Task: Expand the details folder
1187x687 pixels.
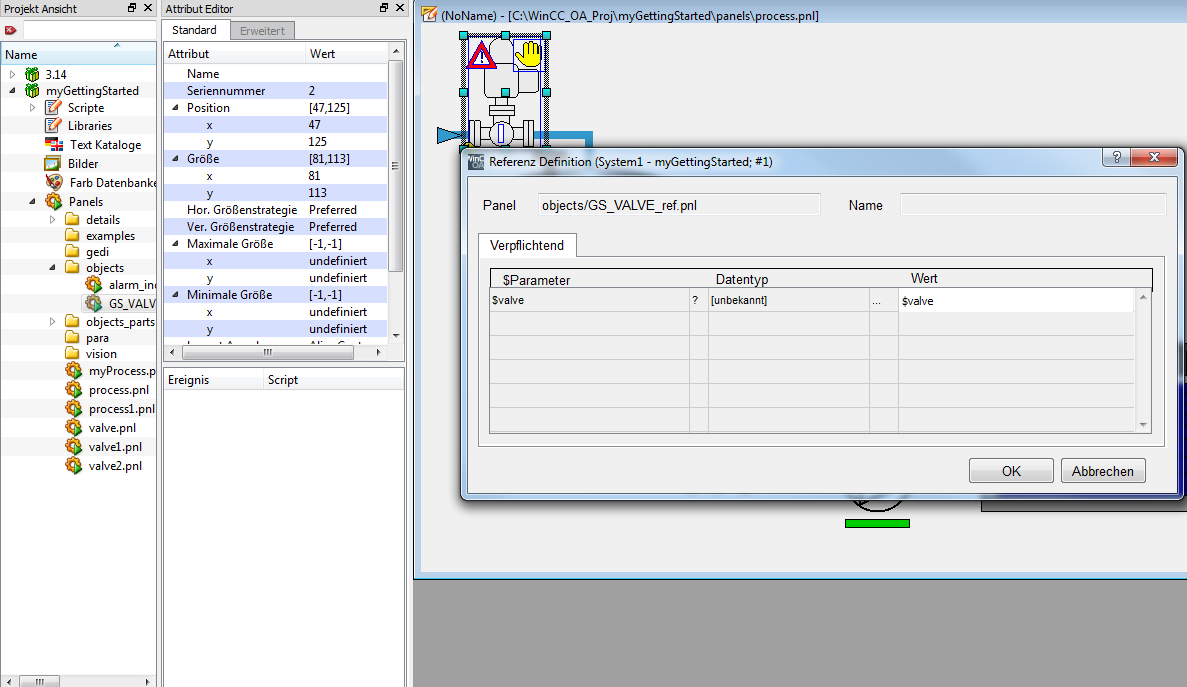Action: tap(53, 220)
